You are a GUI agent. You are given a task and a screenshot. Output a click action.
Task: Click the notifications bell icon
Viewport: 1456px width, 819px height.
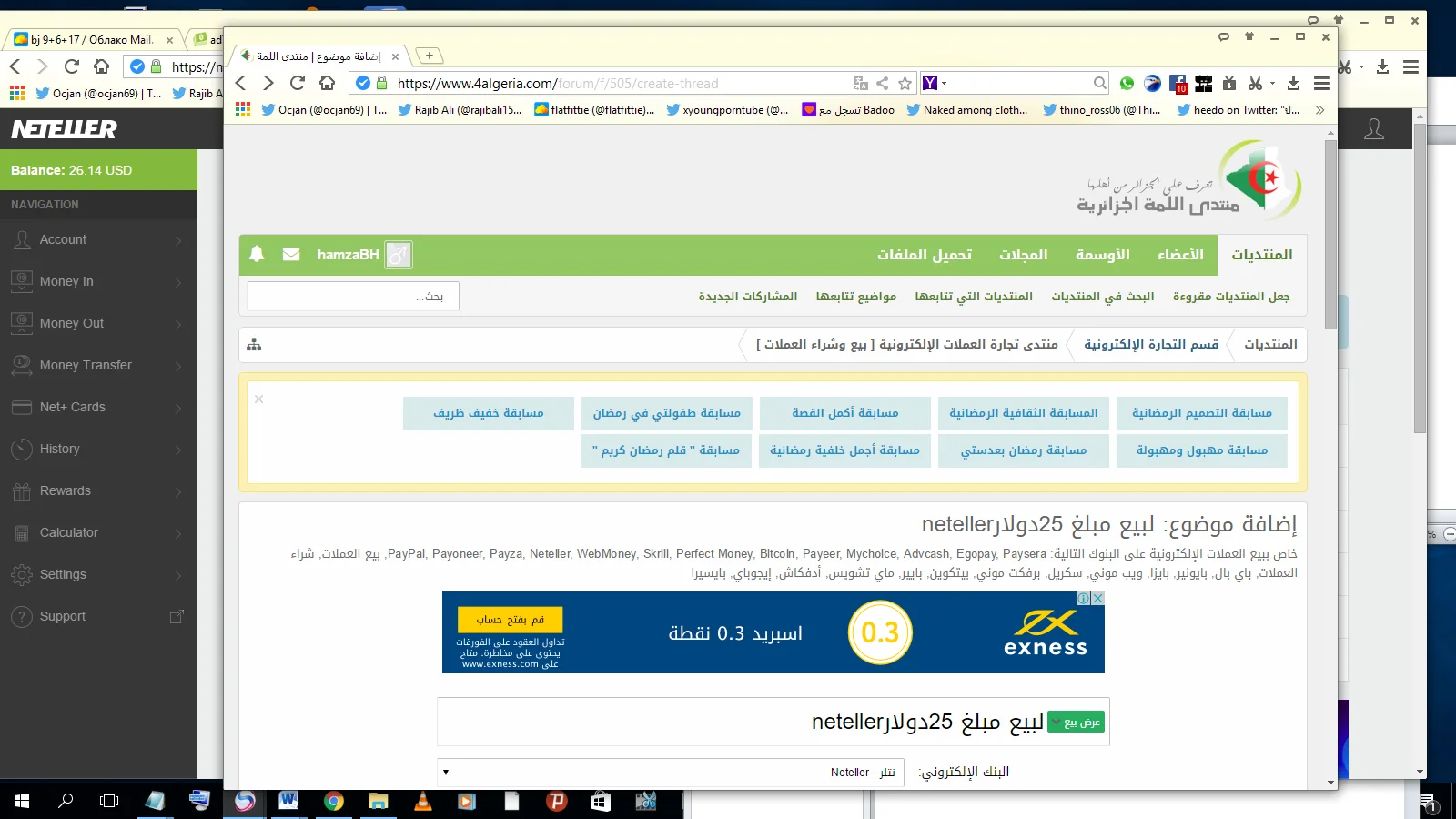click(257, 254)
